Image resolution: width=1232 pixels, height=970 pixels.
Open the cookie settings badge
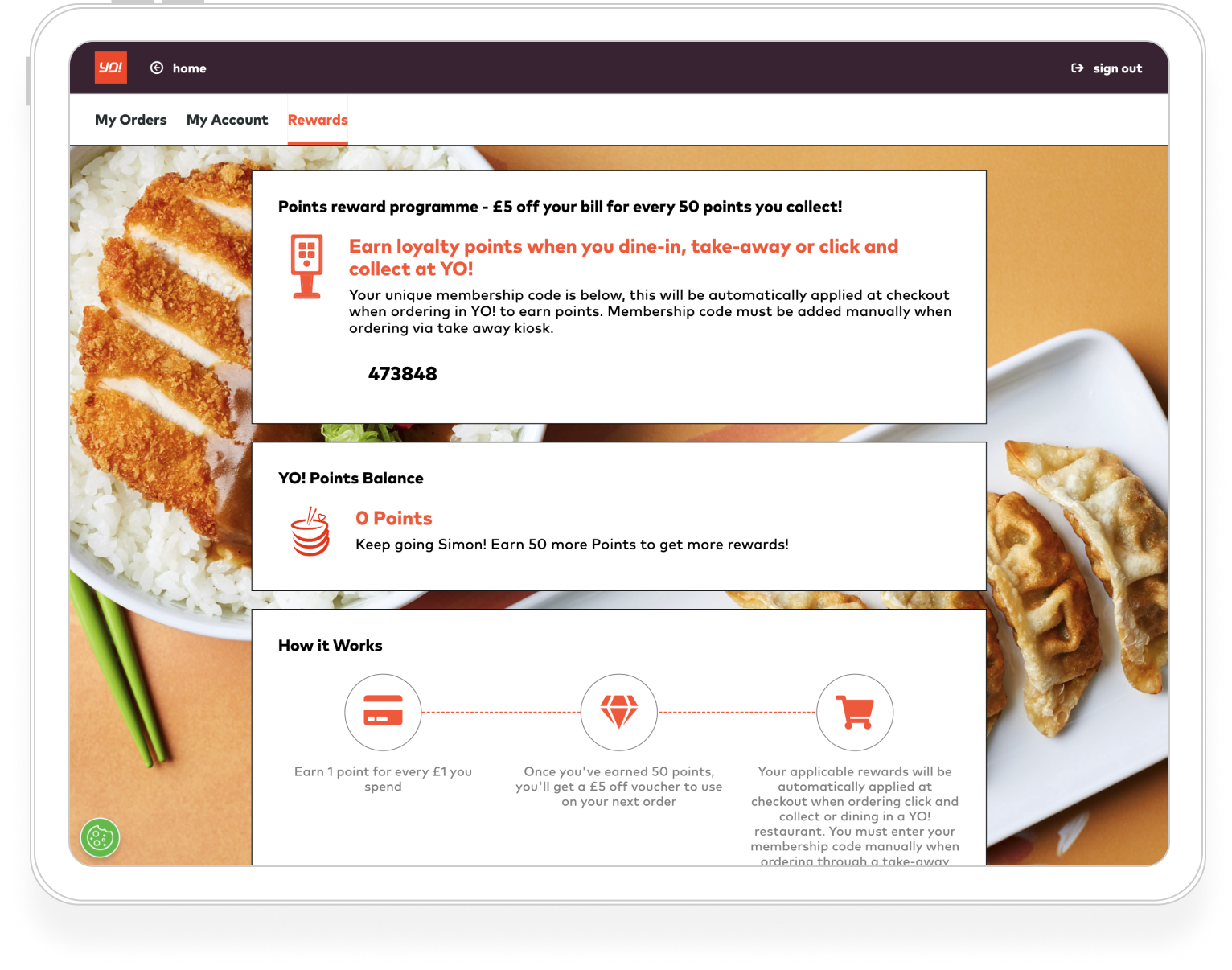point(100,838)
